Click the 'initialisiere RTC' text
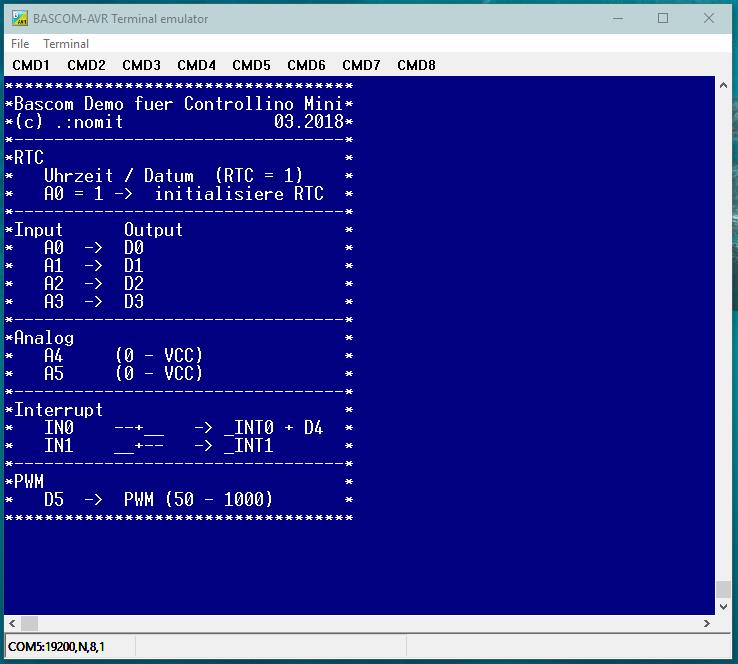The image size is (738, 664). (239, 193)
